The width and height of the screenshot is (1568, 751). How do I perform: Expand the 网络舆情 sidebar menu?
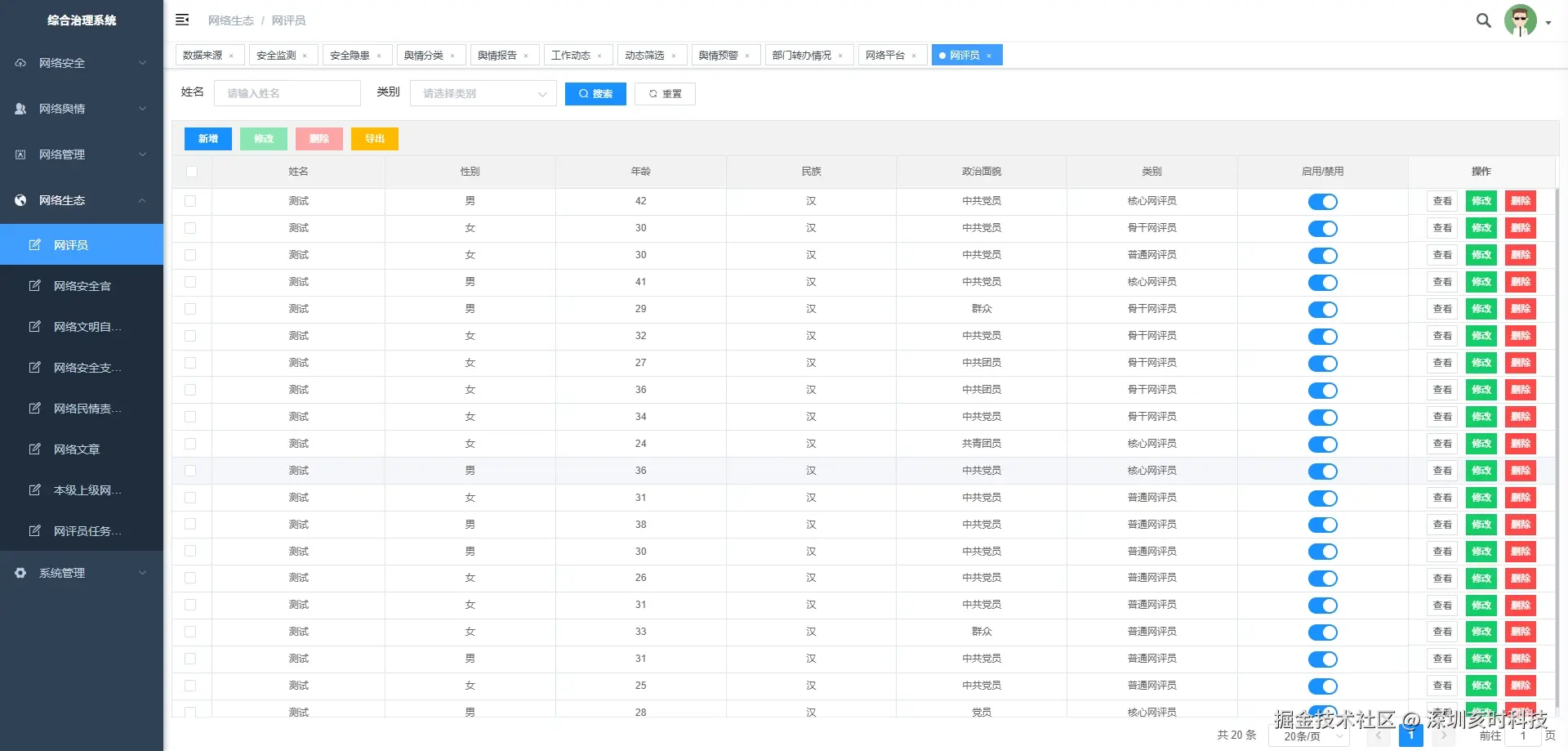[82, 109]
